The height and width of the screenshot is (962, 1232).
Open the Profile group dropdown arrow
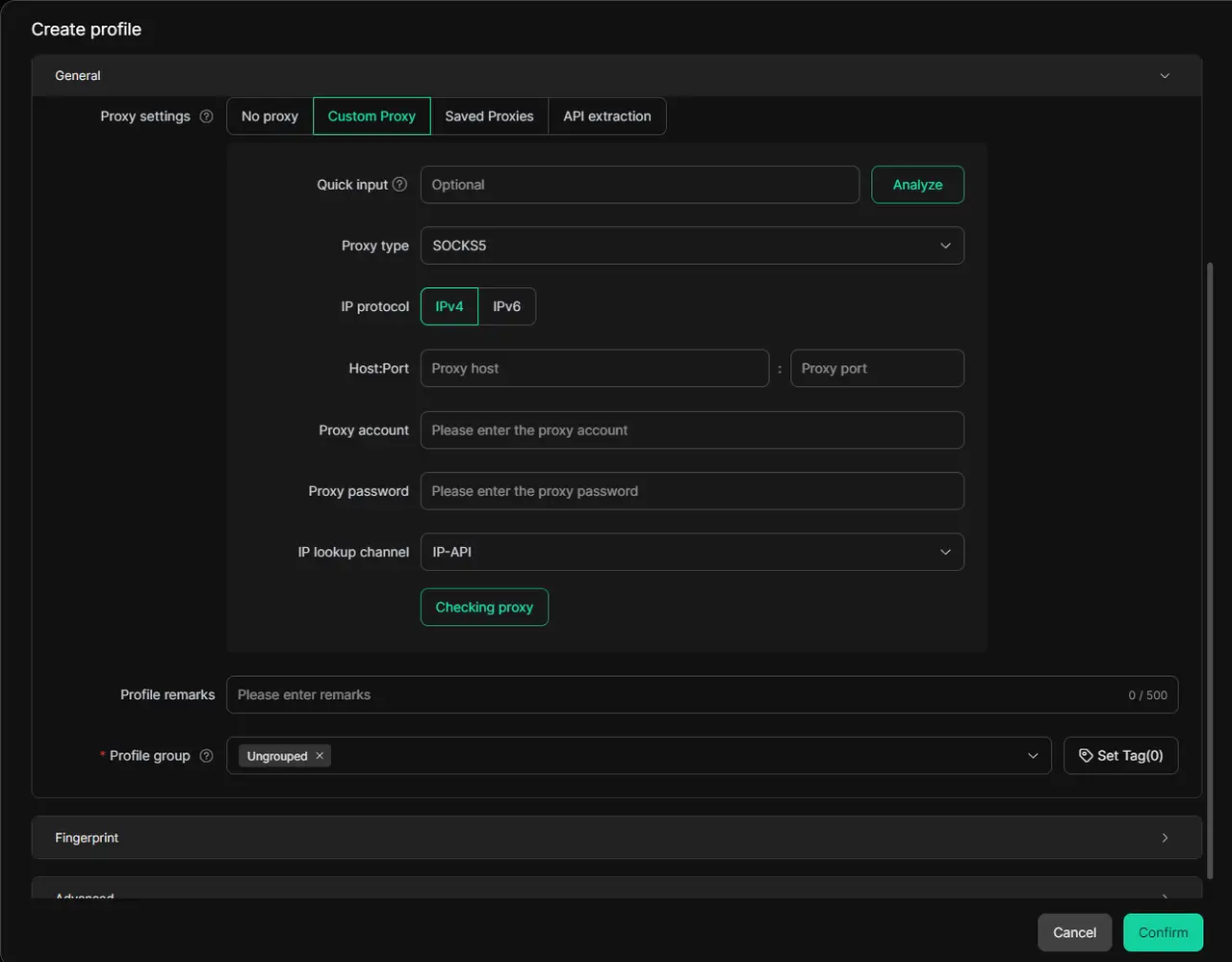coord(1033,756)
